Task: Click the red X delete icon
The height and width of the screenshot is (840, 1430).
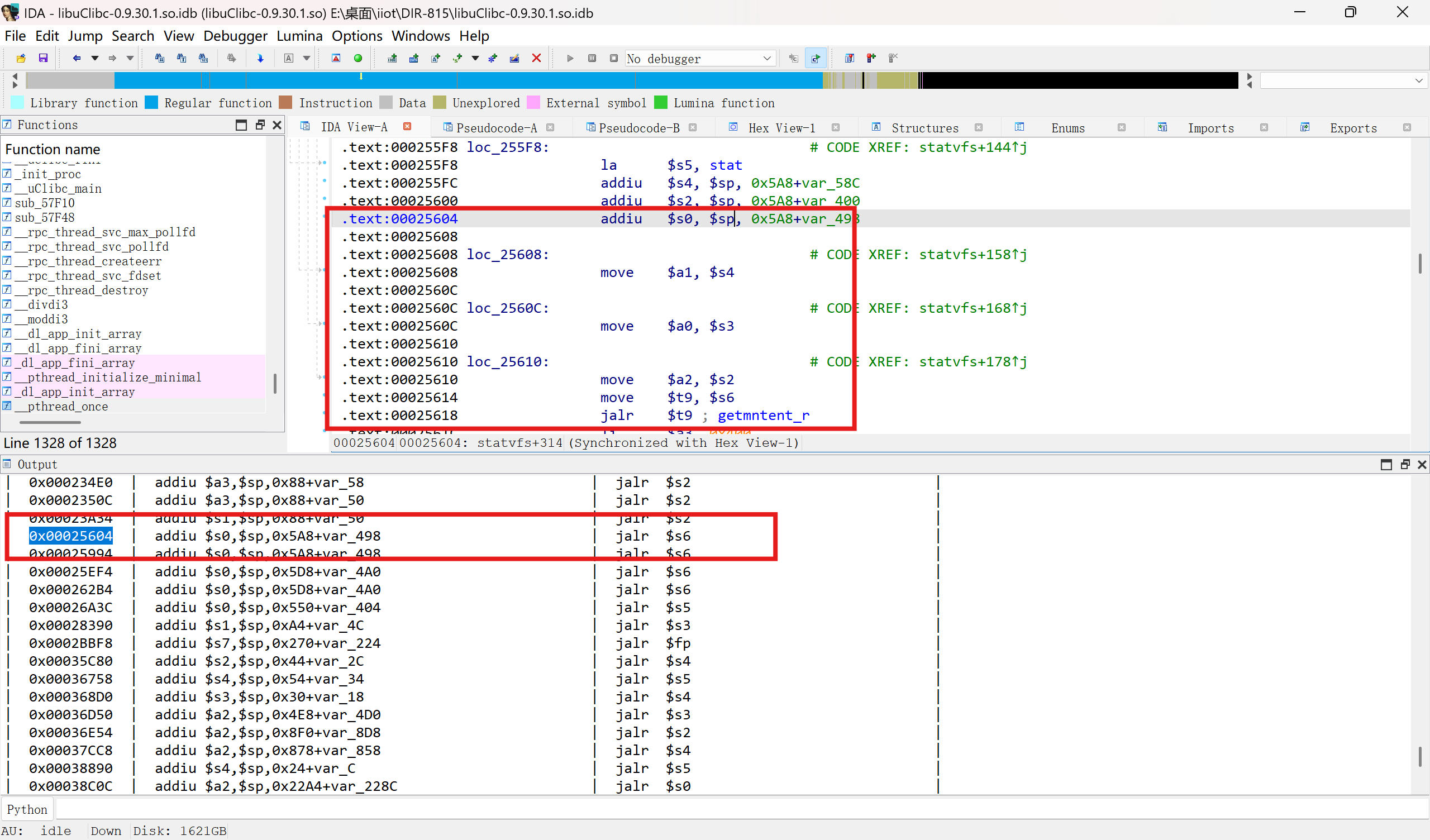Action: (x=536, y=58)
